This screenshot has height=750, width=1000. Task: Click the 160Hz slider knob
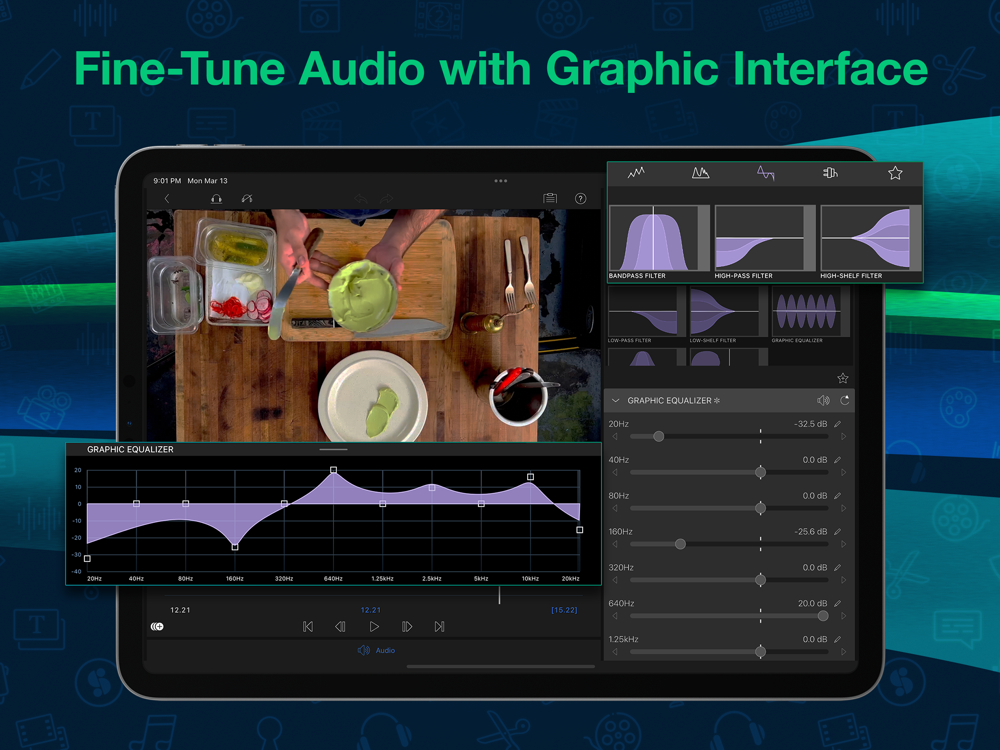click(x=680, y=544)
